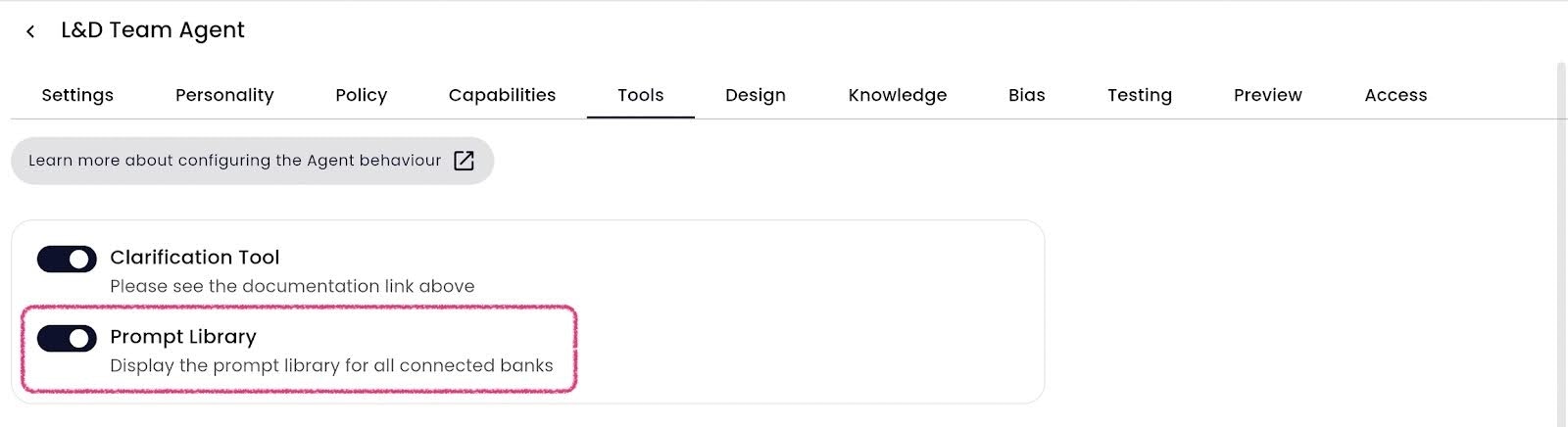The width and height of the screenshot is (1568, 427).
Task: Click the external link icon beside Learn more
Action: click(464, 161)
